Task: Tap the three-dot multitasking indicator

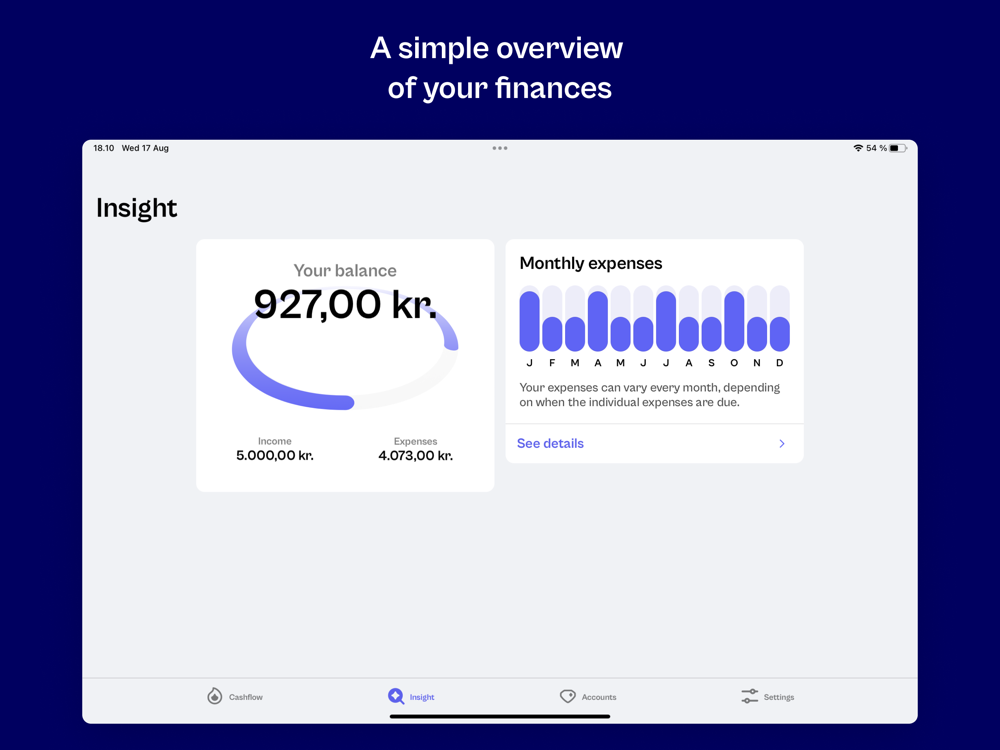Action: [x=500, y=148]
